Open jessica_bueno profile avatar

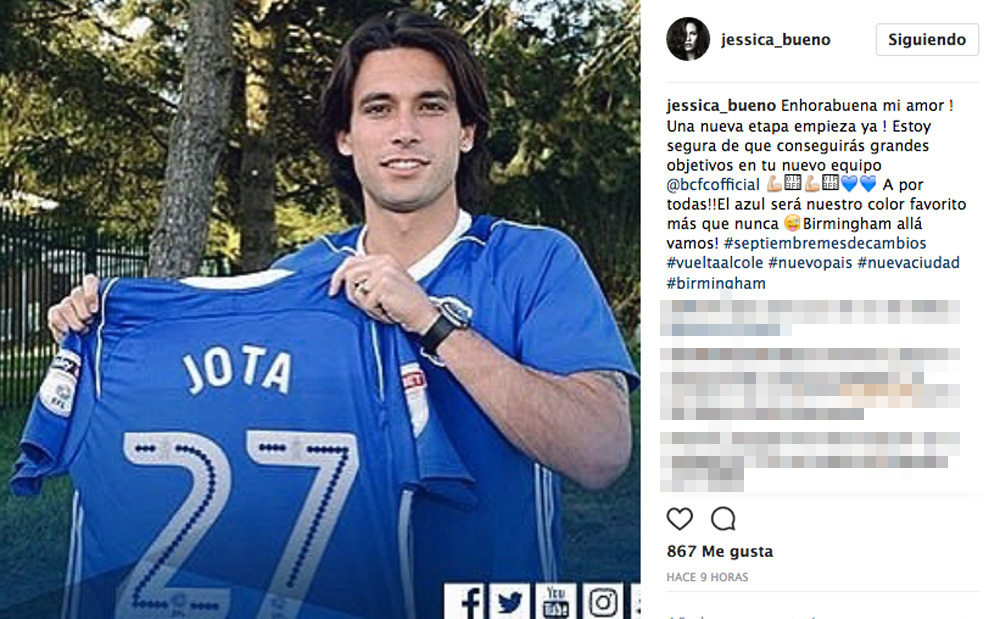tap(688, 40)
